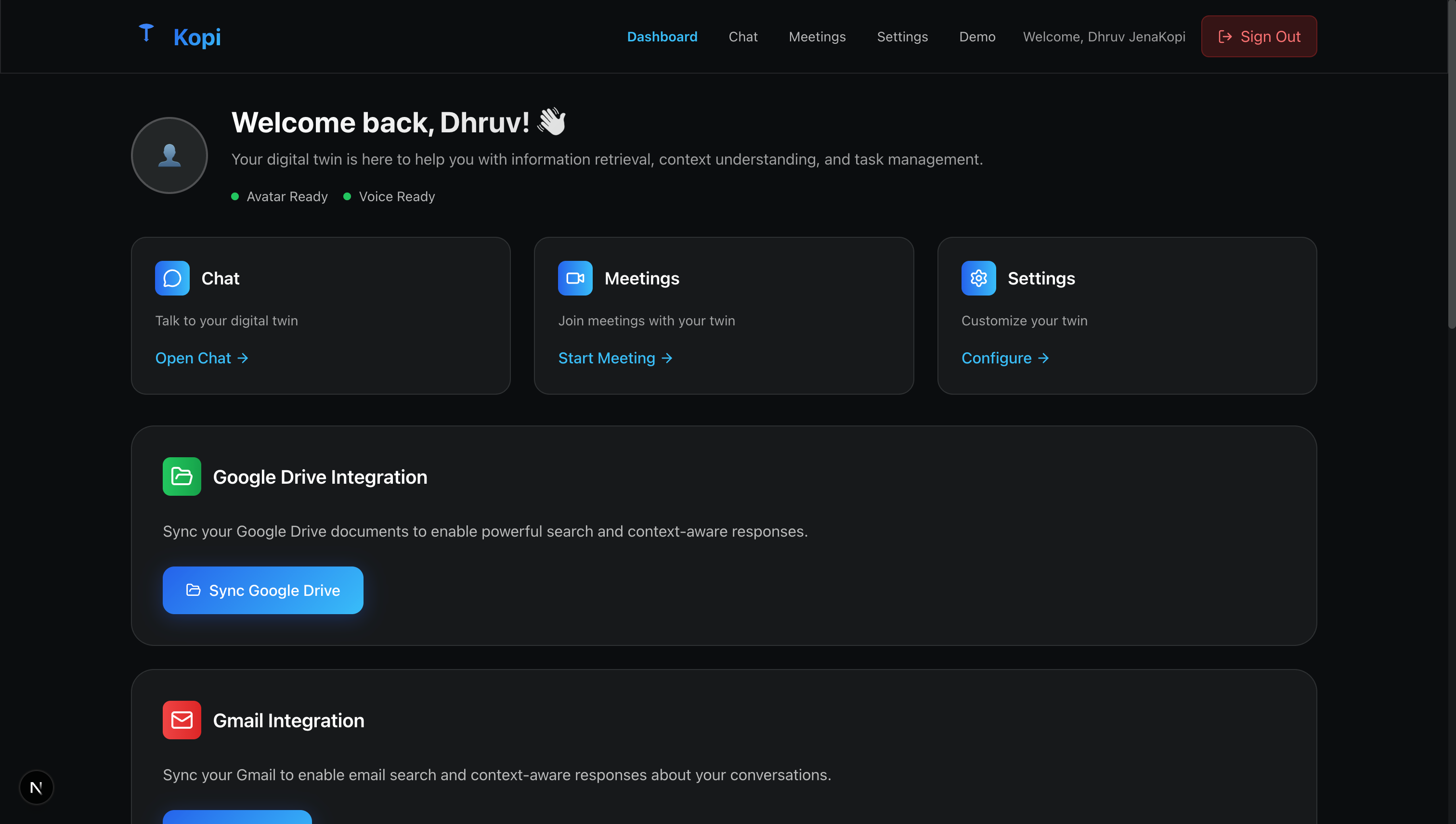The image size is (1456, 824).
Task: Click the blue Chat bubble icon
Action: coord(172,278)
